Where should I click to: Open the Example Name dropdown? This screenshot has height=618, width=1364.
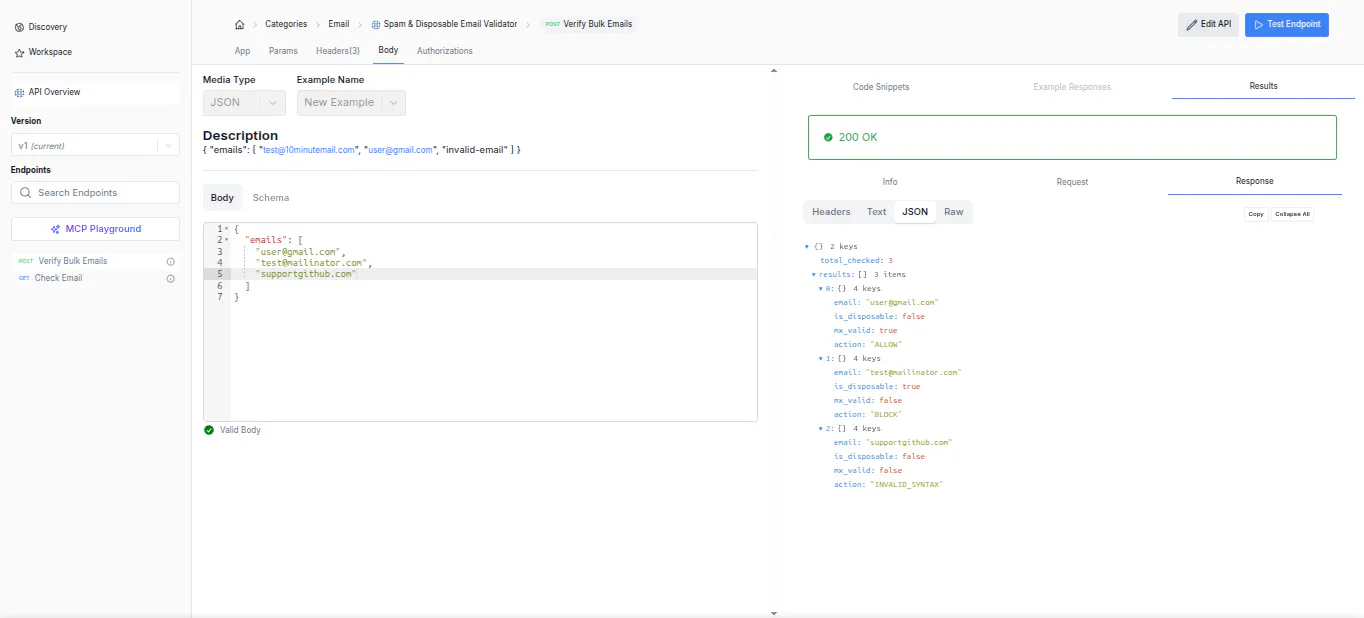(351, 102)
